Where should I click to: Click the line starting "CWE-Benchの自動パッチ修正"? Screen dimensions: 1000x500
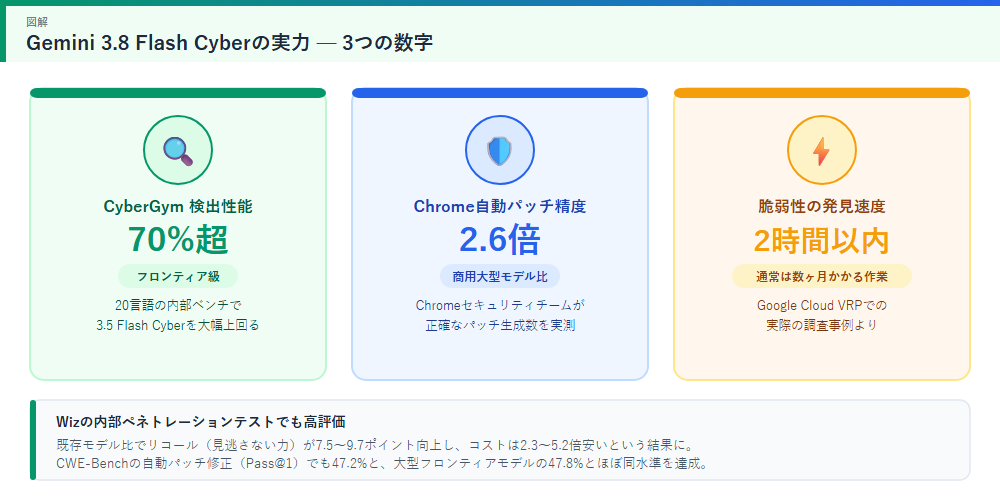tap(381, 463)
